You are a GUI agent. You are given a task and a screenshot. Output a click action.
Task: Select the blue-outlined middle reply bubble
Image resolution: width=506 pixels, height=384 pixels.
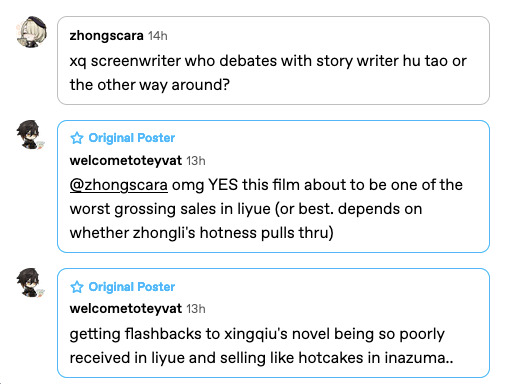point(273,186)
